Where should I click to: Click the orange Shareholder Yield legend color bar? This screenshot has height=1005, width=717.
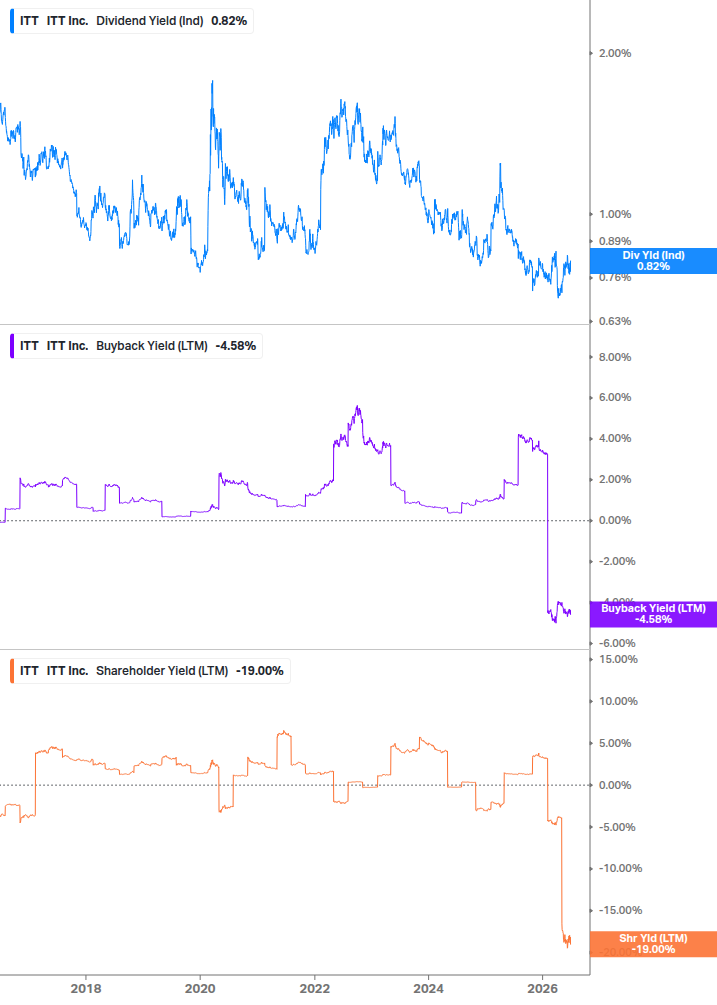tap(12, 670)
